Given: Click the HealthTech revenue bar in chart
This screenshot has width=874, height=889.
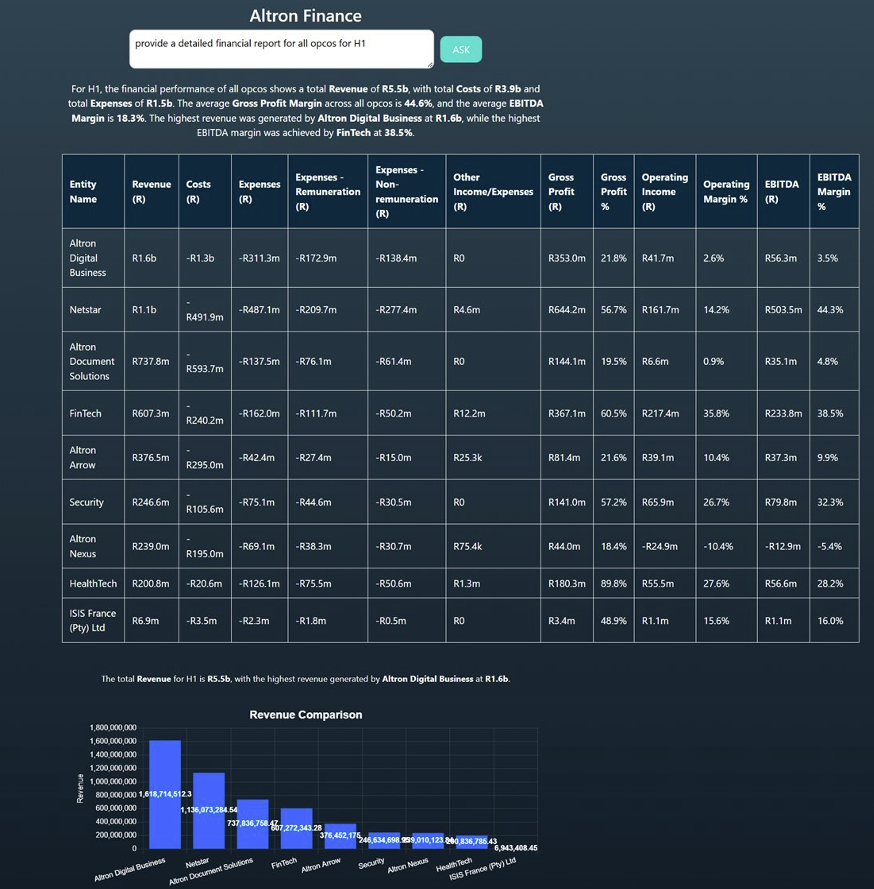Looking at the screenshot, I should tap(472, 842).
